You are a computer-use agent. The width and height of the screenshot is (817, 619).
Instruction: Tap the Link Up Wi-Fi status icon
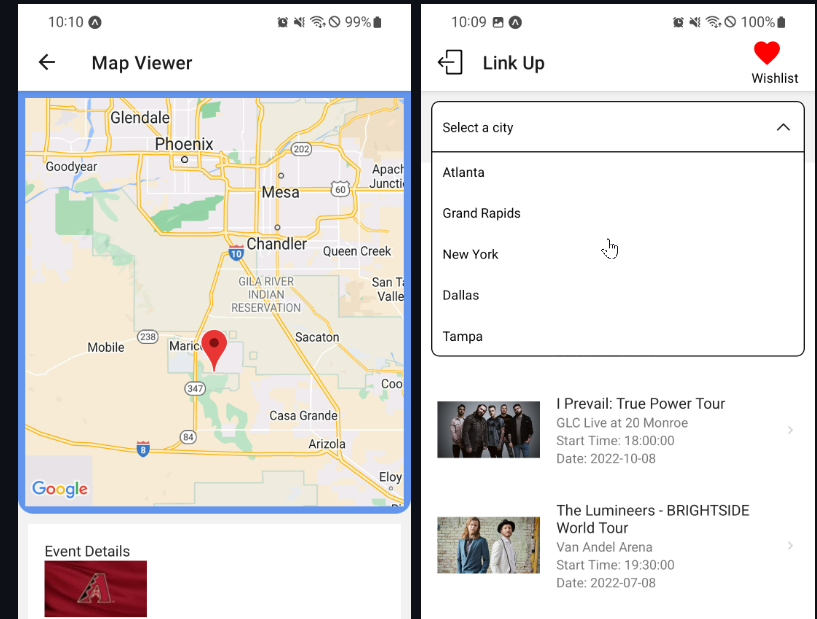(x=713, y=22)
